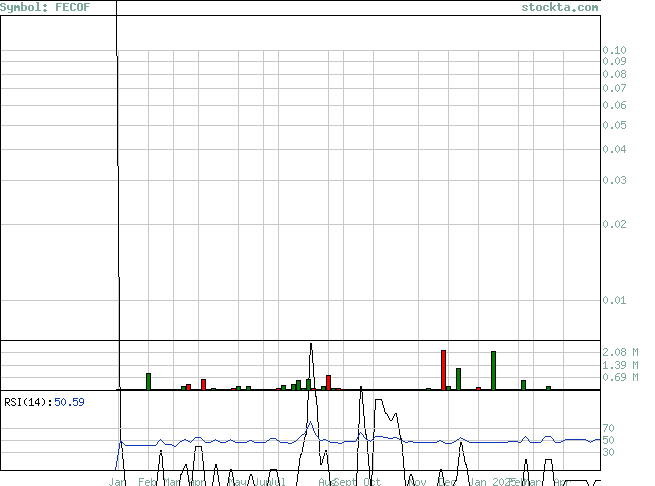Click the 0.01 price axis label
Image resolution: width=655 pixels, height=486 pixels.
pyautogui.click(x=614, y=300)
